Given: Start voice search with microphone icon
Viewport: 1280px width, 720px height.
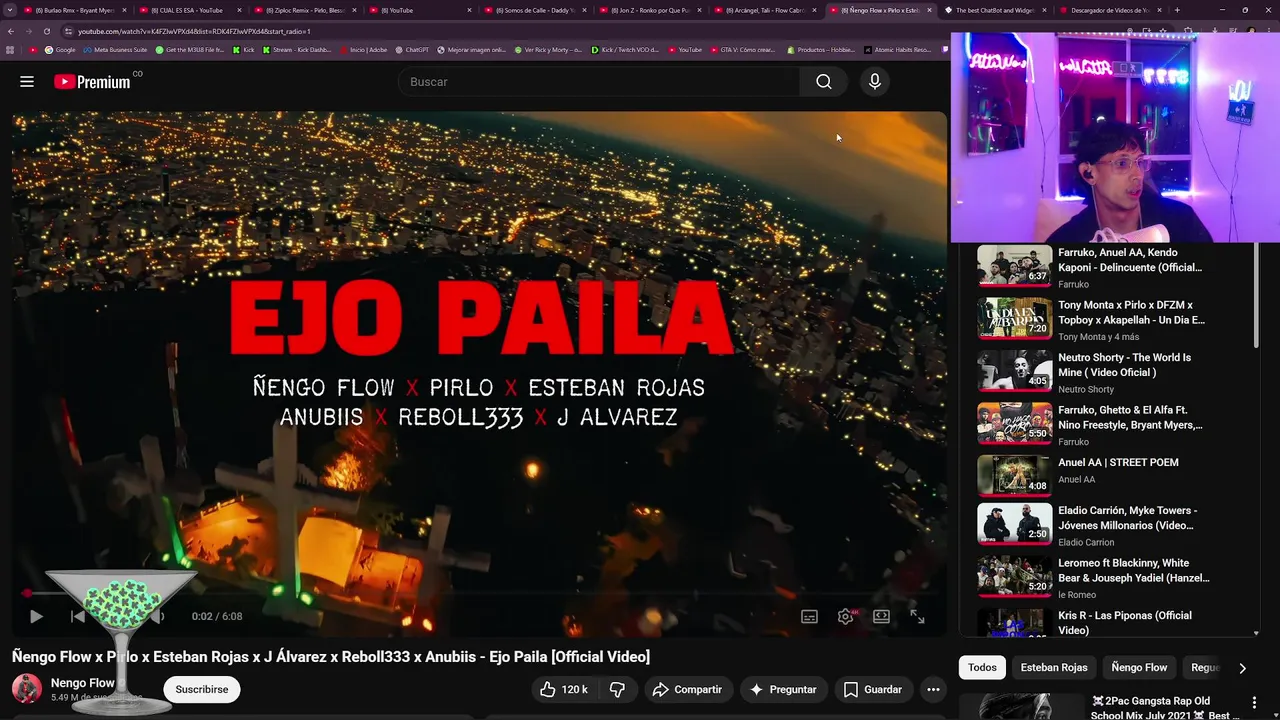Looking at the screenshot, I should 875,82.
